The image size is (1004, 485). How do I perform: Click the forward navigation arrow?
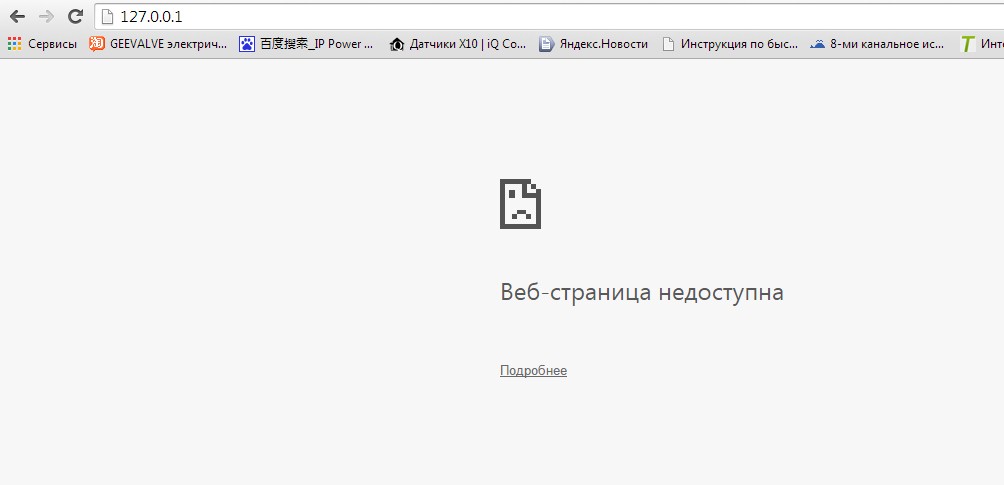pyautogui.click(x=46, y=17)
